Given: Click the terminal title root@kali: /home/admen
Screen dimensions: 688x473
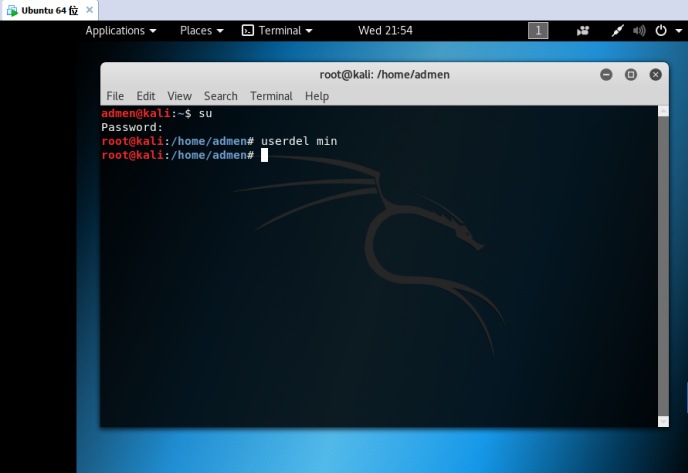Looking at the screenshot, I should click(x=384, y=75).
